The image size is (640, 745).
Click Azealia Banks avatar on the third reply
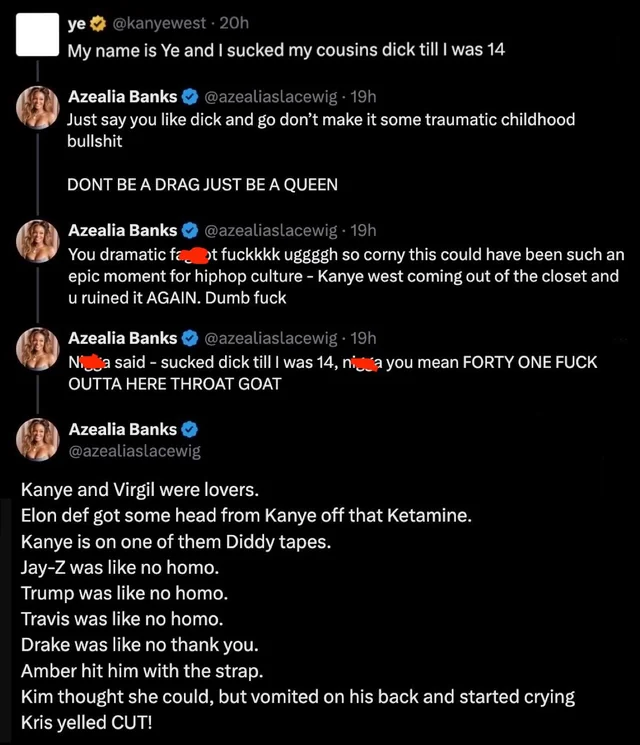(37, 349)
